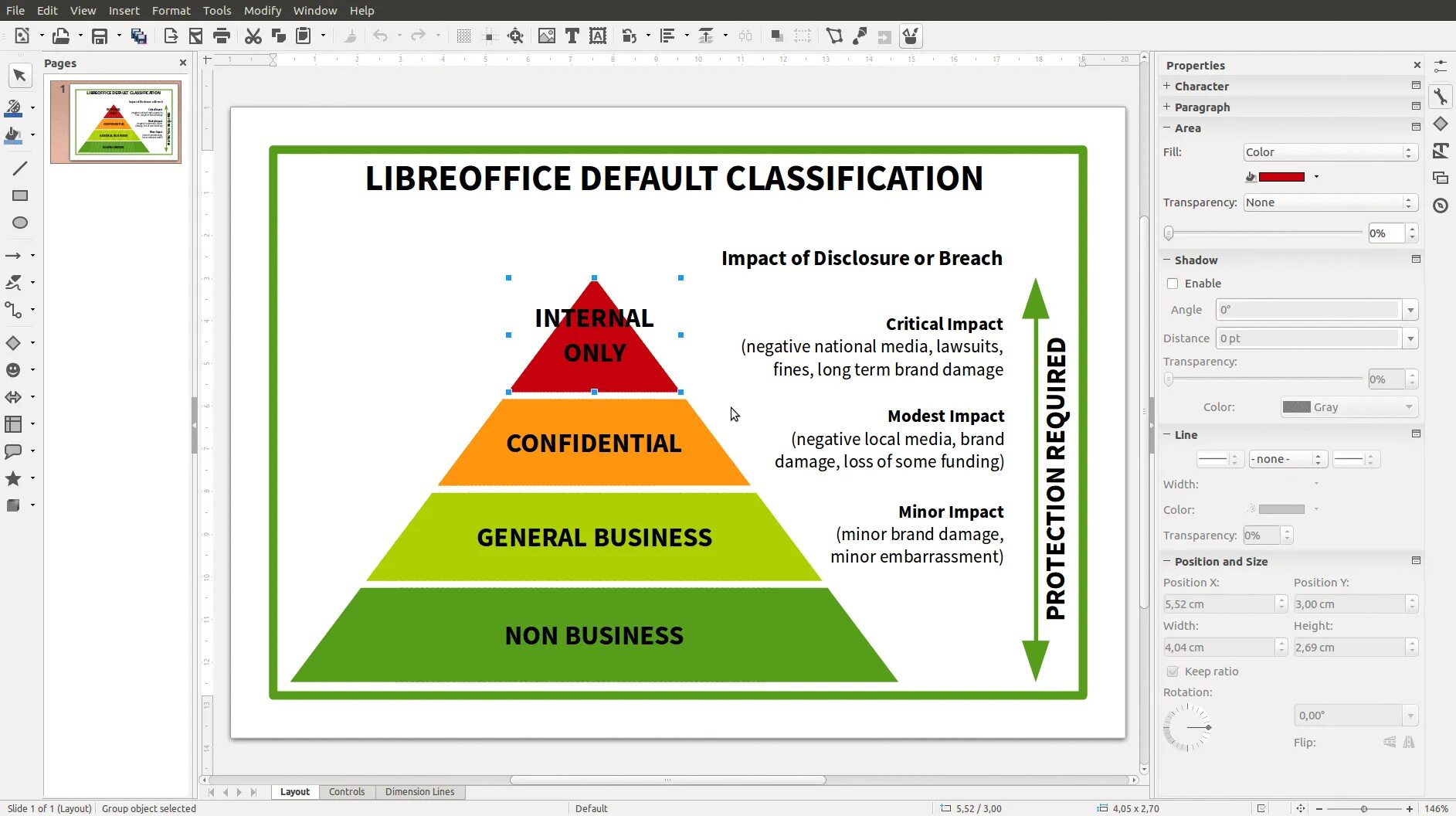Viewport: 1456px width, 816px height.
Task: Open the Insert menu
Action: point(124,11)
